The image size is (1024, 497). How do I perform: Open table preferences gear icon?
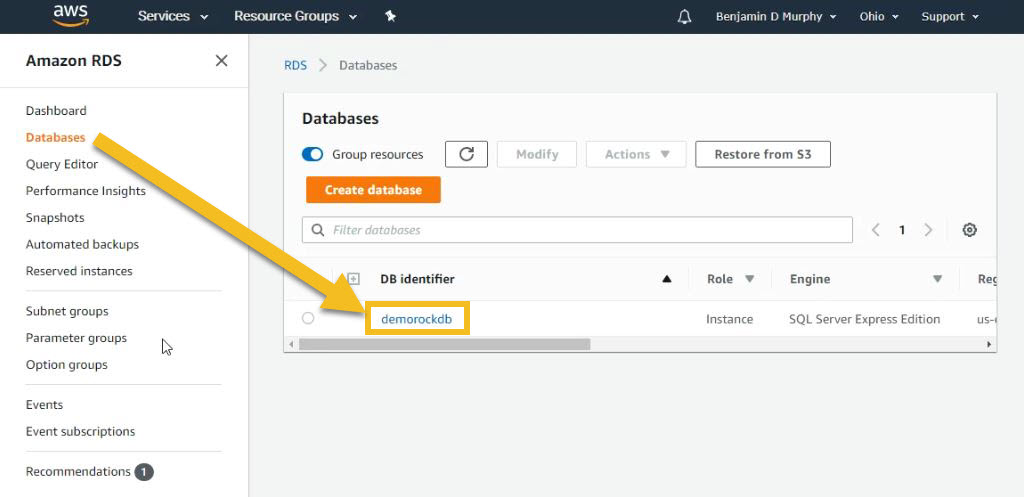(x=970, y=230)
